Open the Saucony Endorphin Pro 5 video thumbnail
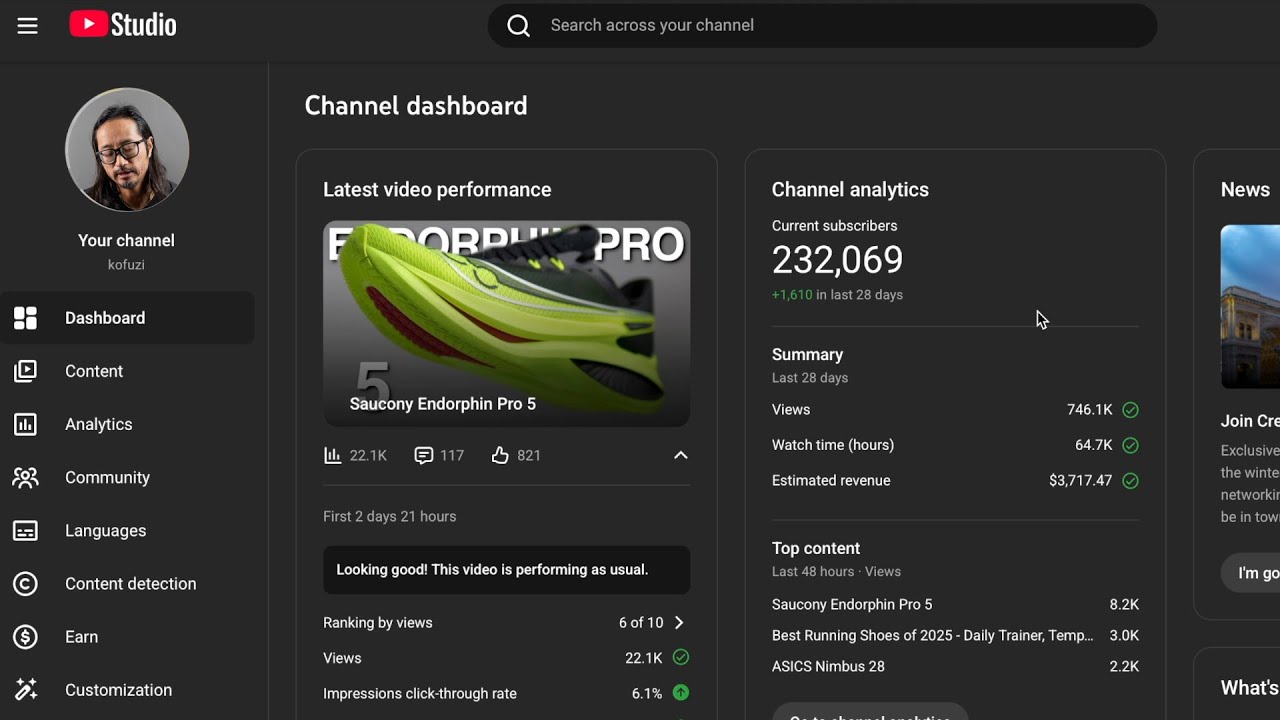Image resolution: width=1280 pixels, height=720 pixels. click(506, 324)
